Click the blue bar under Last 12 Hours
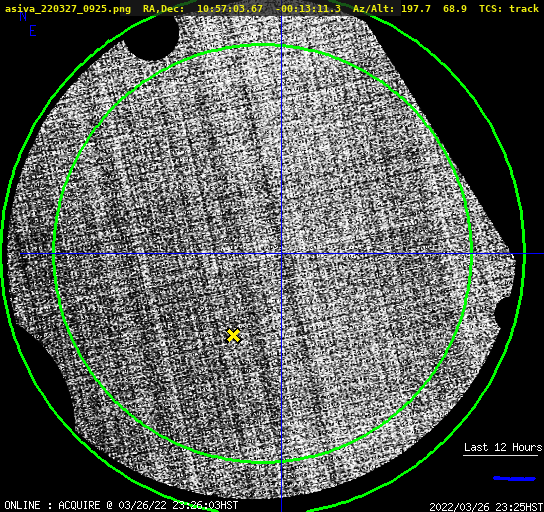The width and height of the screenshot is (544, 512). point(514,478)
